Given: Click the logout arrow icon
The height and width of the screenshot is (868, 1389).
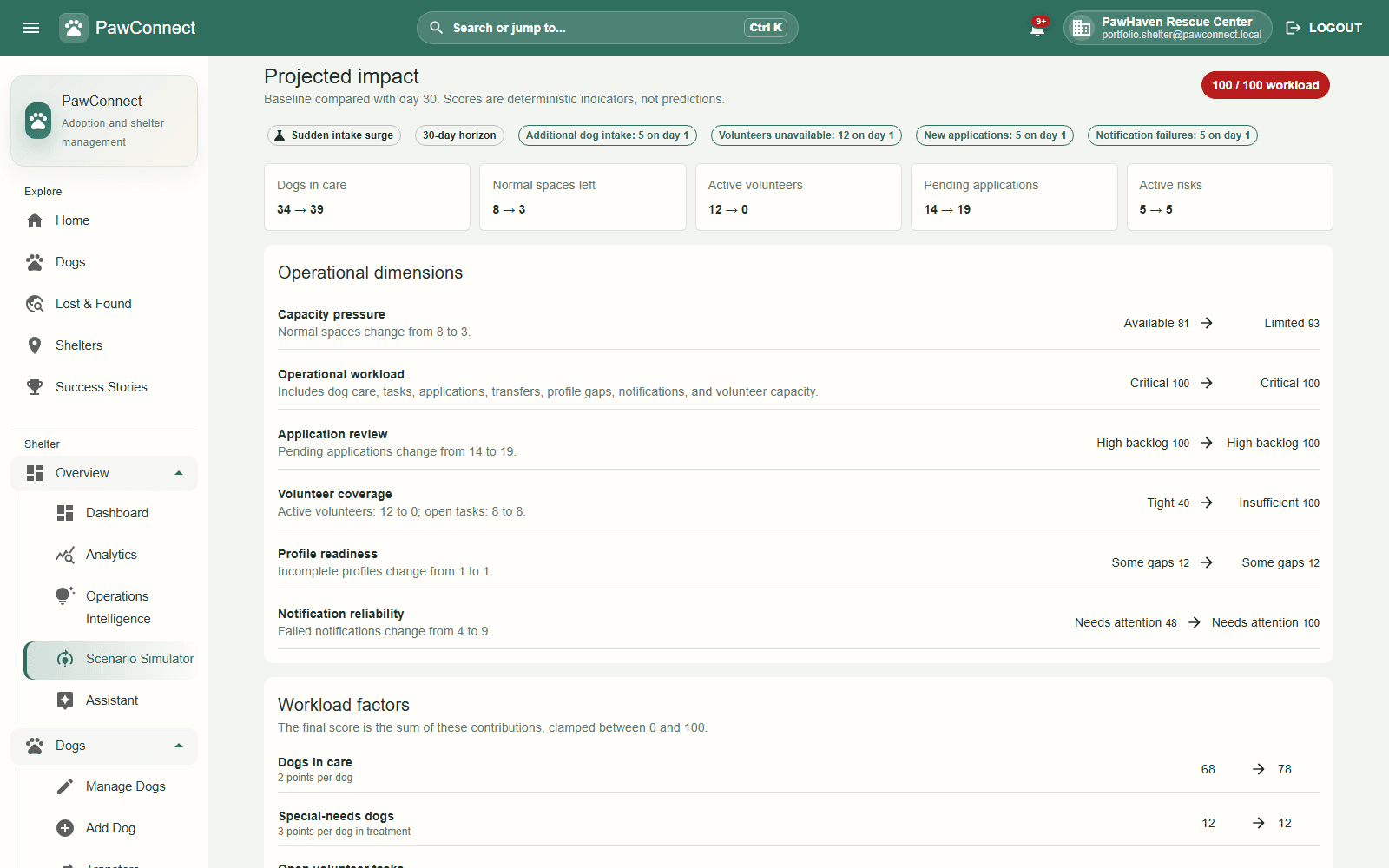Looking at the screenshot, I should (1293, 28).
